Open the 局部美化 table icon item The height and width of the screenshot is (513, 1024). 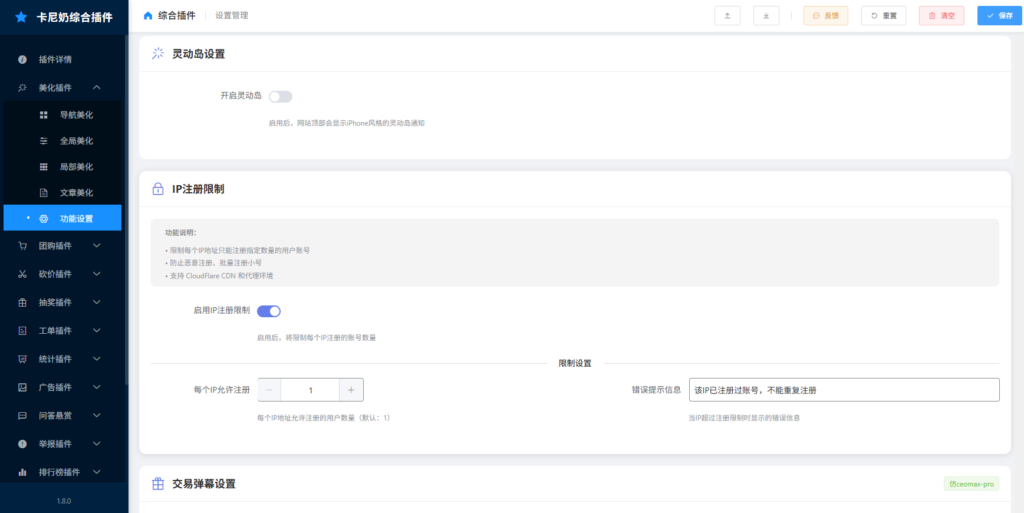[x=44, y=167]
